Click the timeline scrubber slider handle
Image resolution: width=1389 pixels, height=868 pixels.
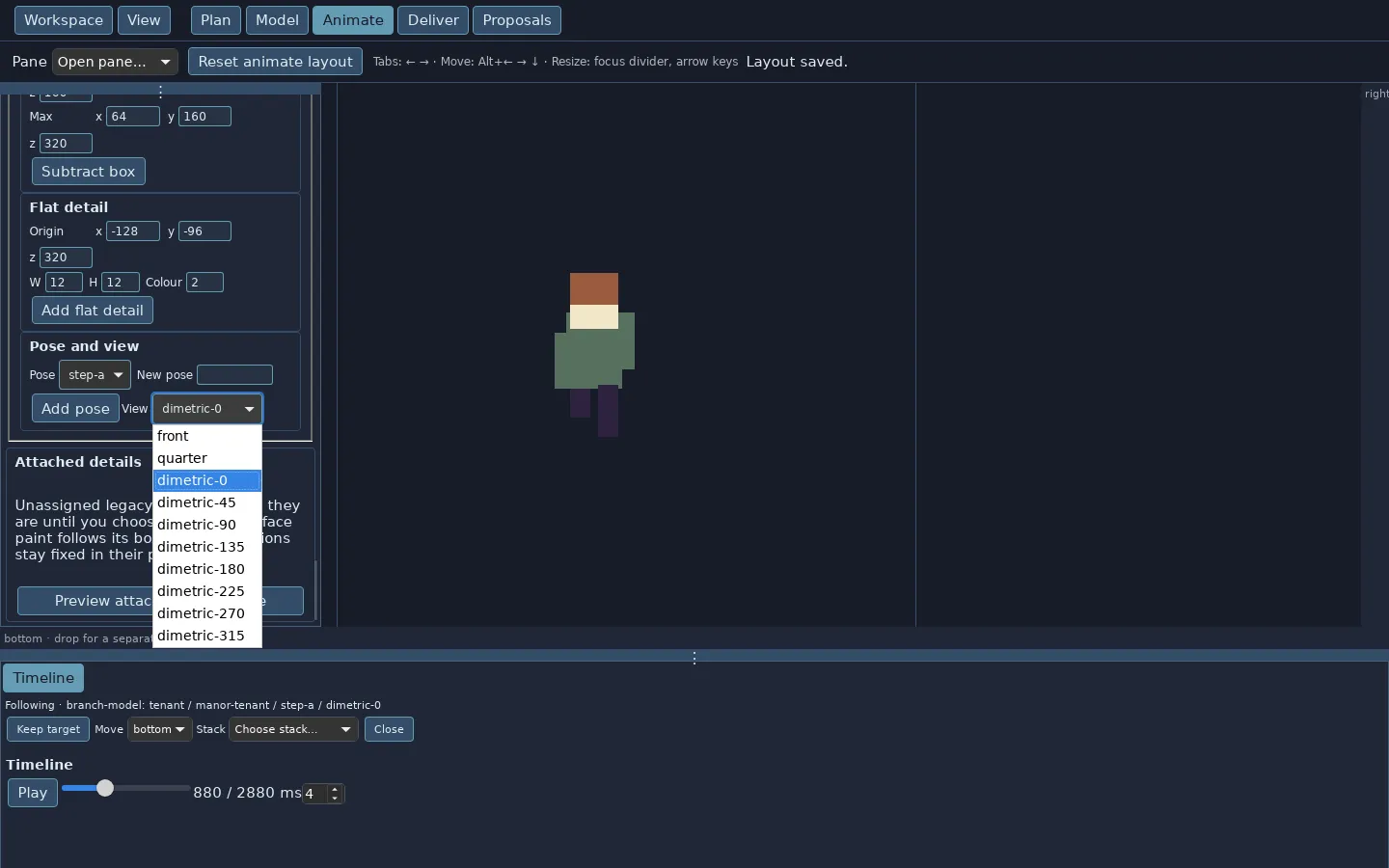click(x=105, y=788)
